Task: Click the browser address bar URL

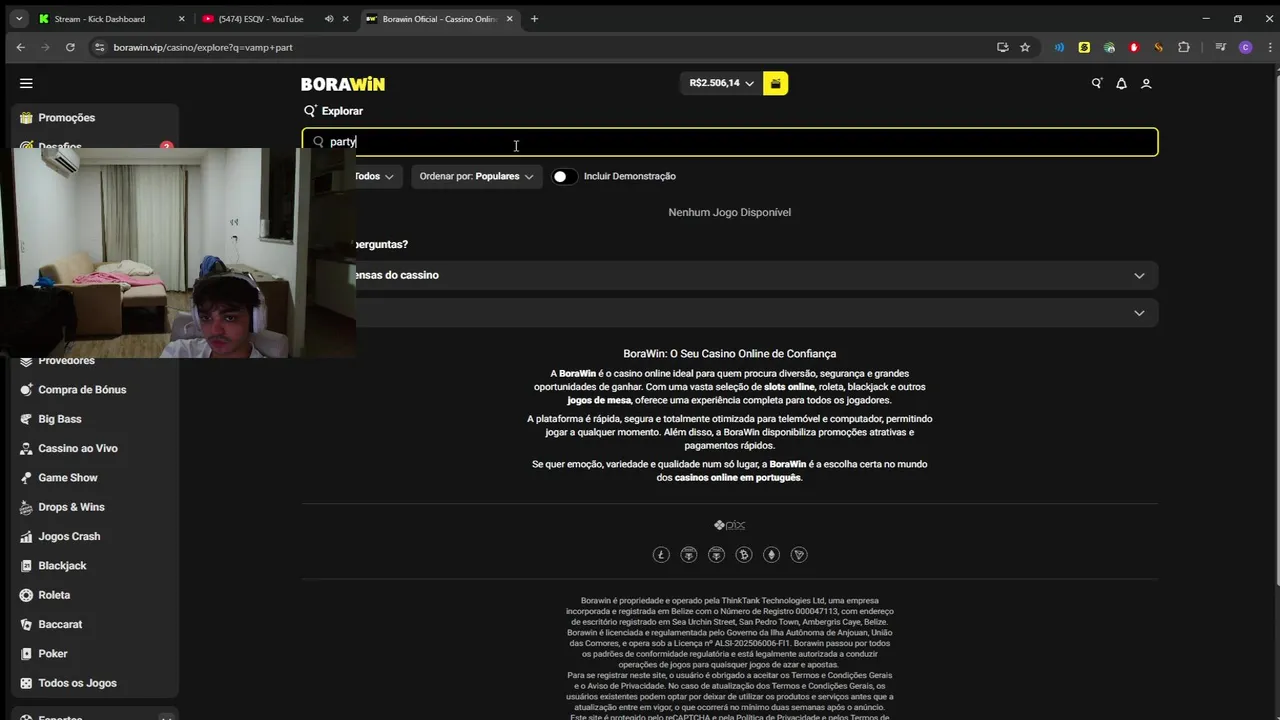Action: pos(203,47)
